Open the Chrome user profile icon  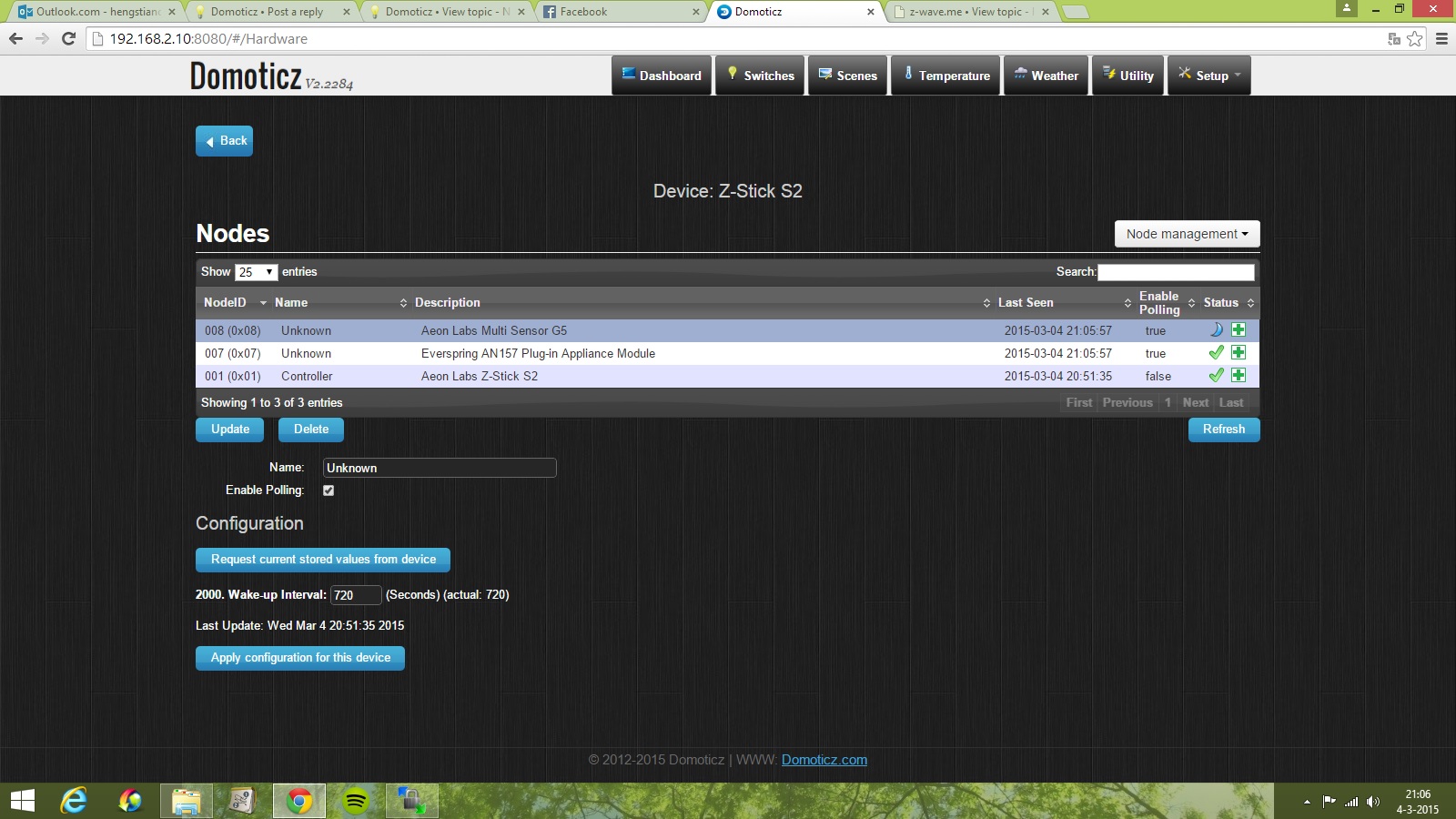point(1347,8)
